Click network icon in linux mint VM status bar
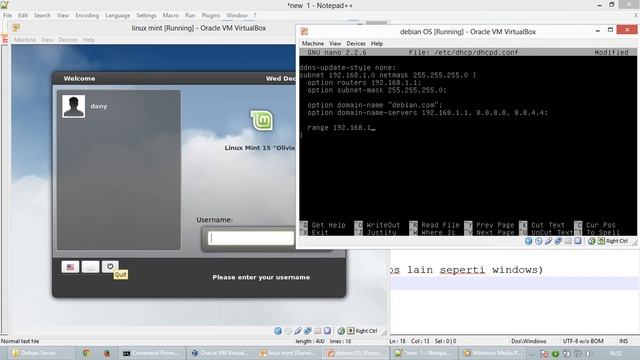This screenshot has height=360, width=640. point(308,331)
